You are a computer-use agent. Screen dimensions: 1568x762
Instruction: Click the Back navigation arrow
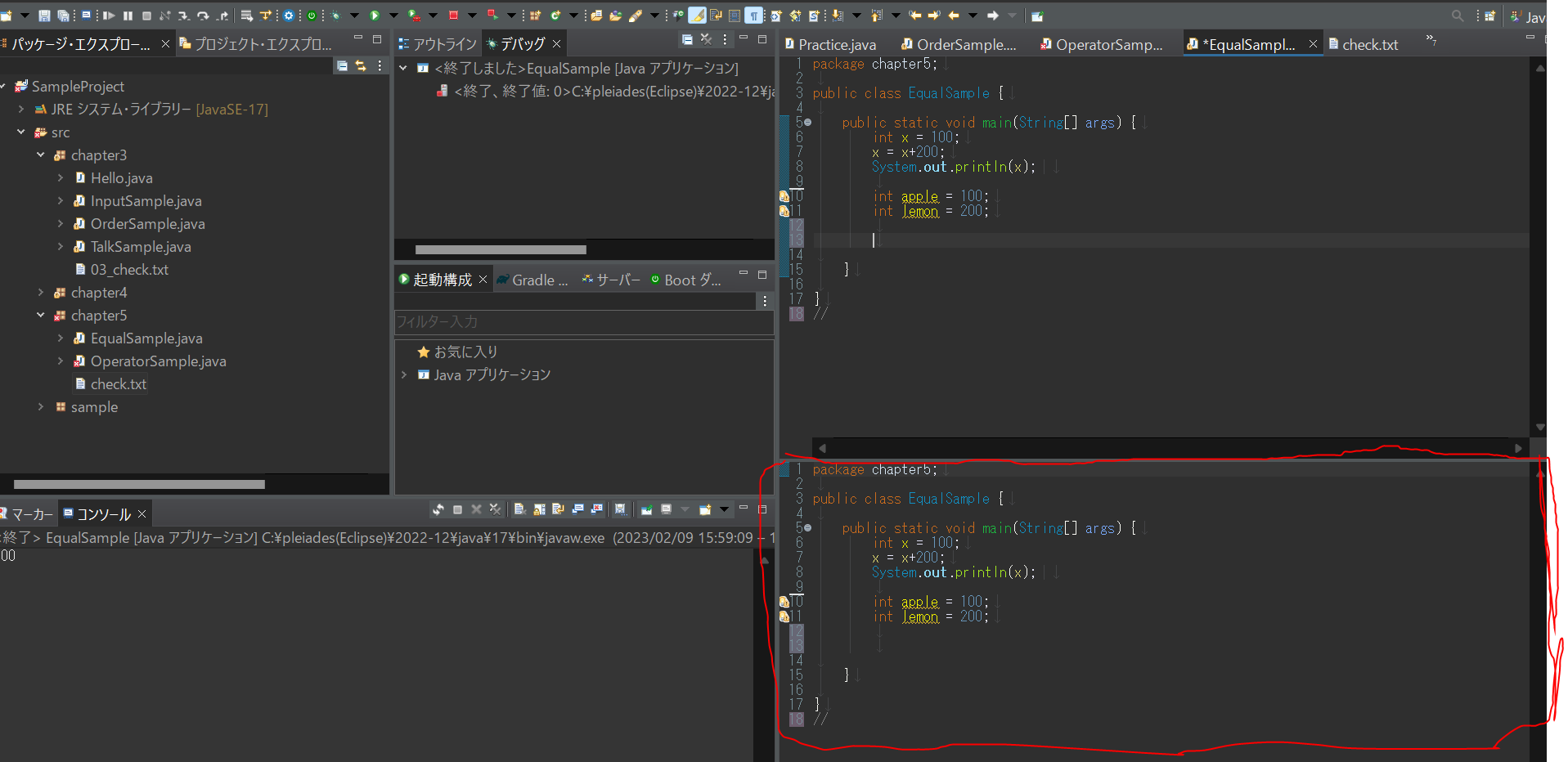click(954, 16)
